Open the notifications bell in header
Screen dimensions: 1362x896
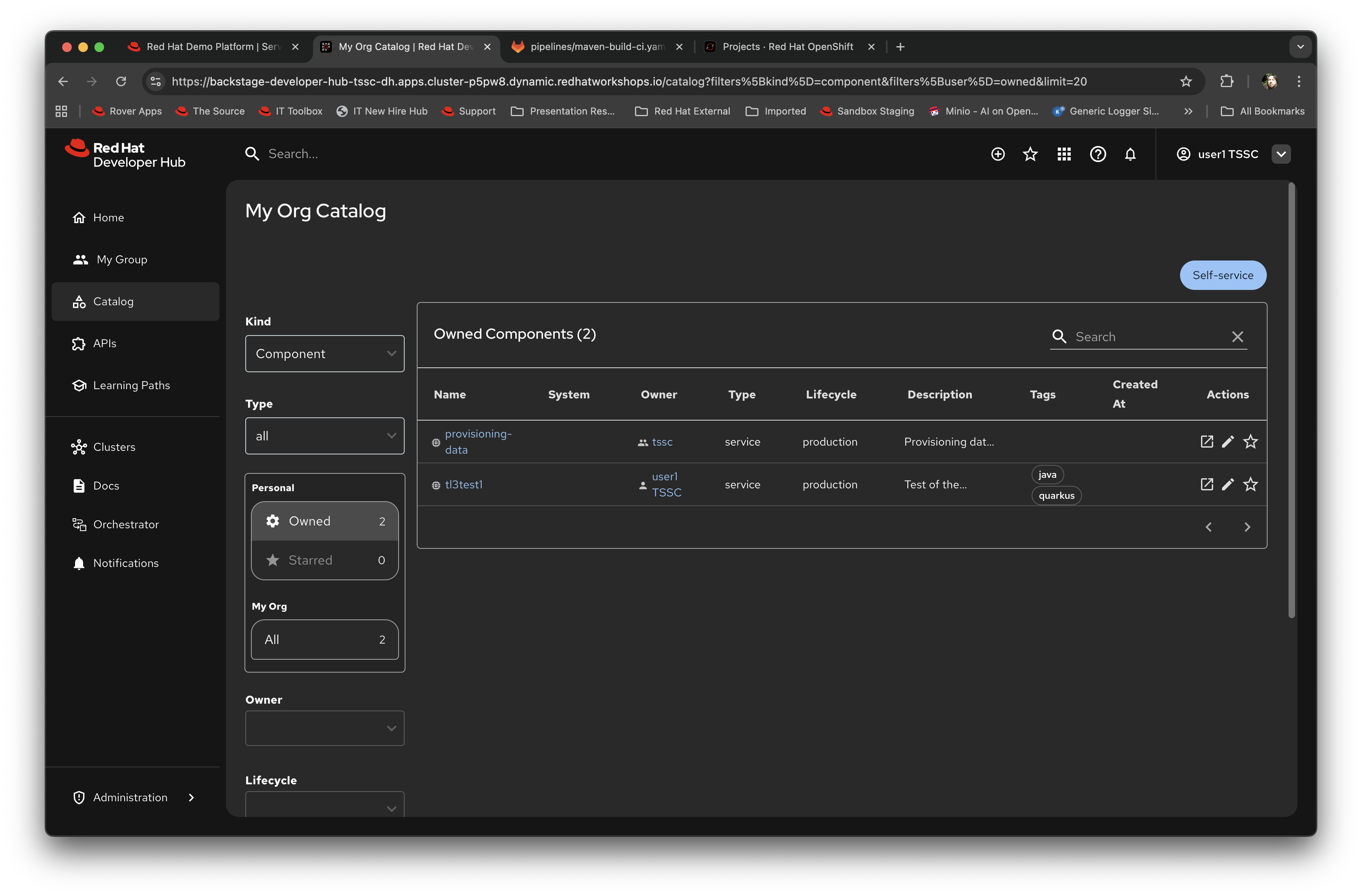[1130, 154]
